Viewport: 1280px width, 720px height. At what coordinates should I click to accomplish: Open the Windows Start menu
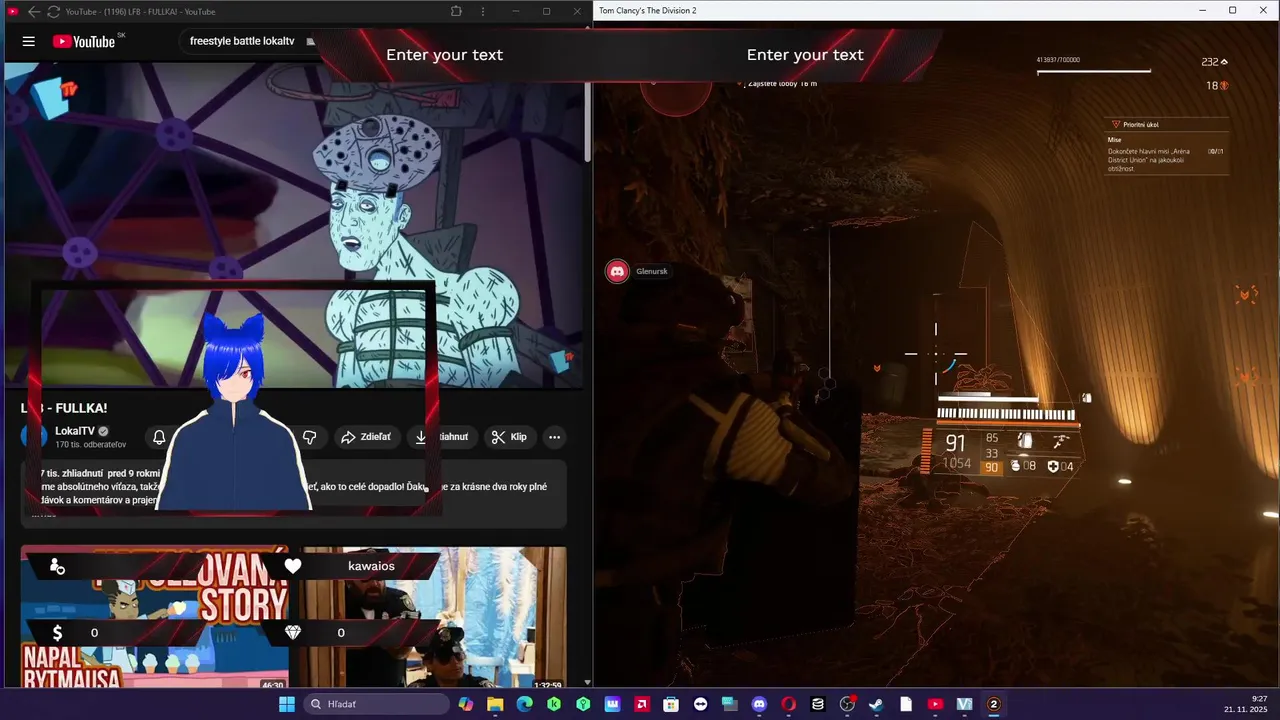tap(287, 704)
